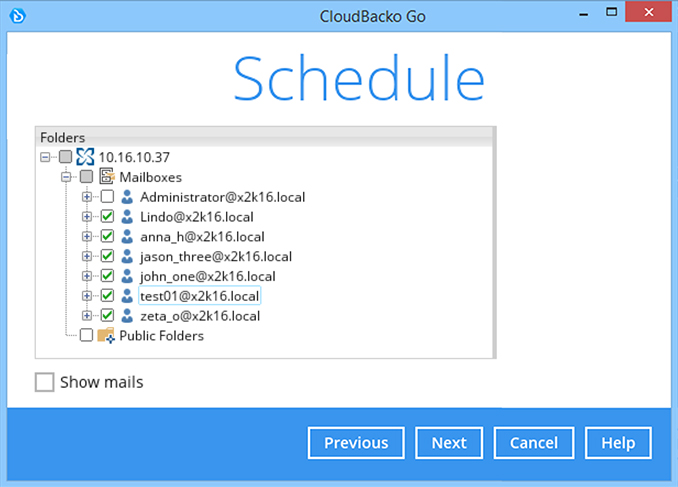Select test01@x2k16.local tree item
This screenshot has width=678, height=487.
pos(199,296)
